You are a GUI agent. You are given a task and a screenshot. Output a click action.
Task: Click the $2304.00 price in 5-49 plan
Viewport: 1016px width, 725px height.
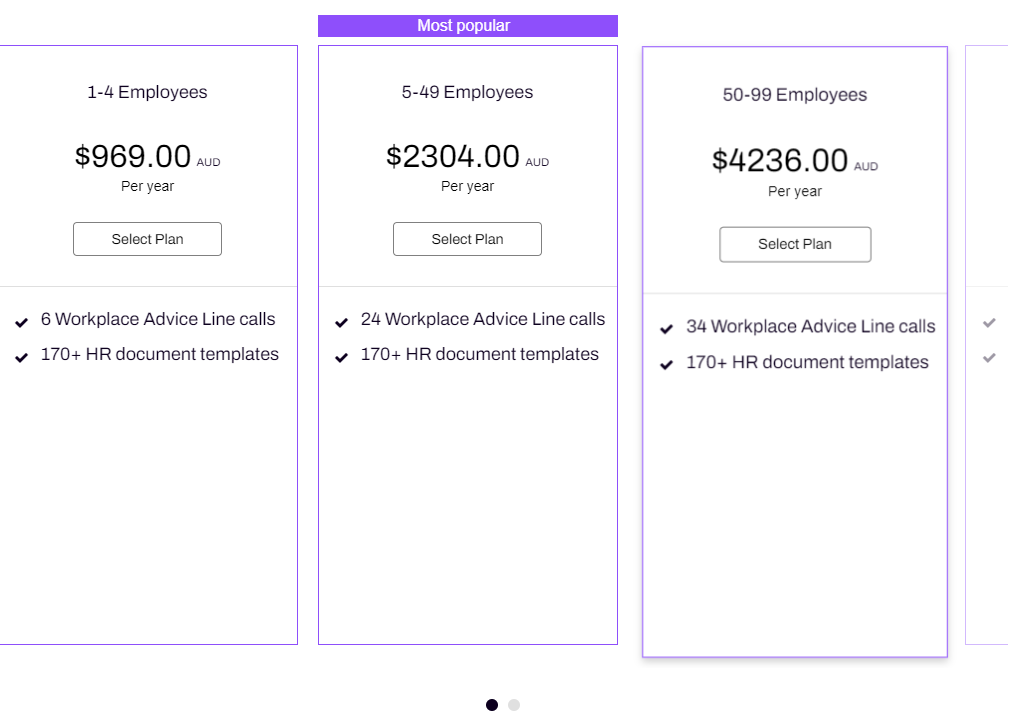(453, 156)
